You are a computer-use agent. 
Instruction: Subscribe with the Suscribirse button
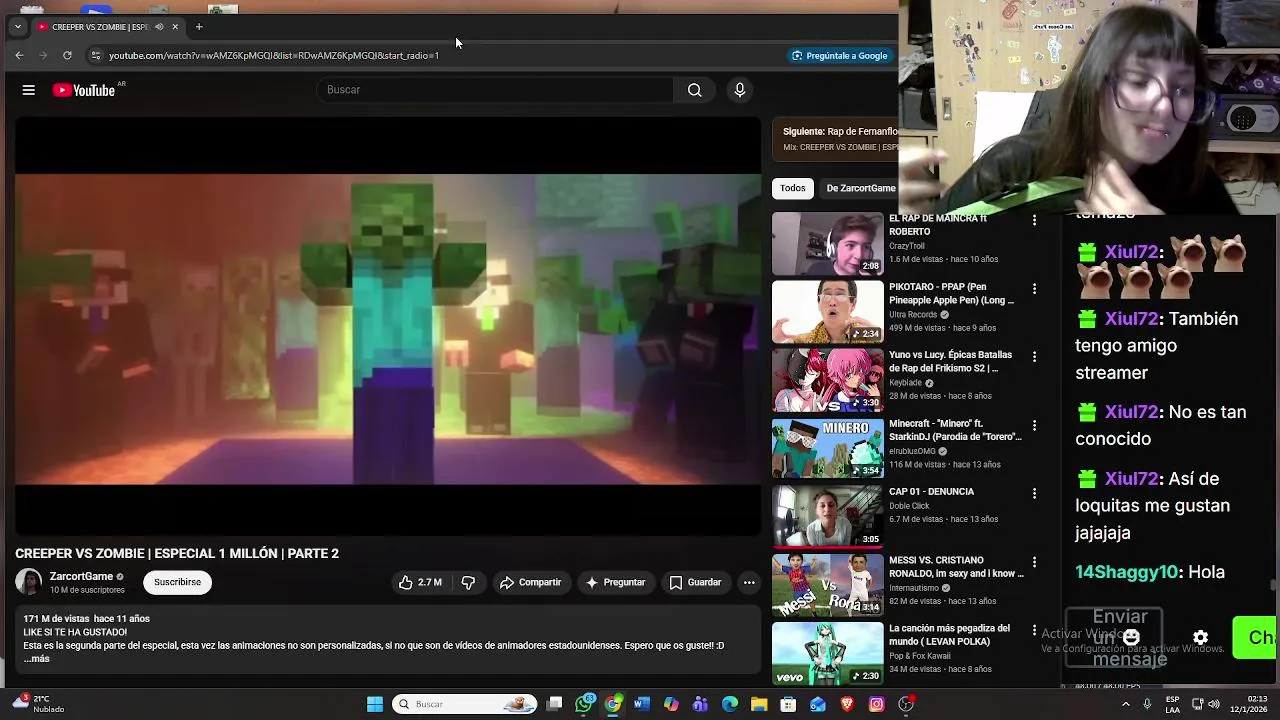click(x=177, y=582)
